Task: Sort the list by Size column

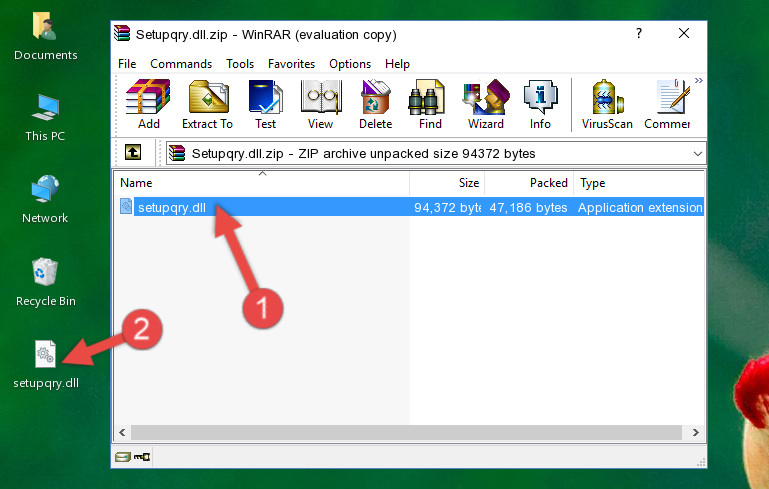Action: 447,183
